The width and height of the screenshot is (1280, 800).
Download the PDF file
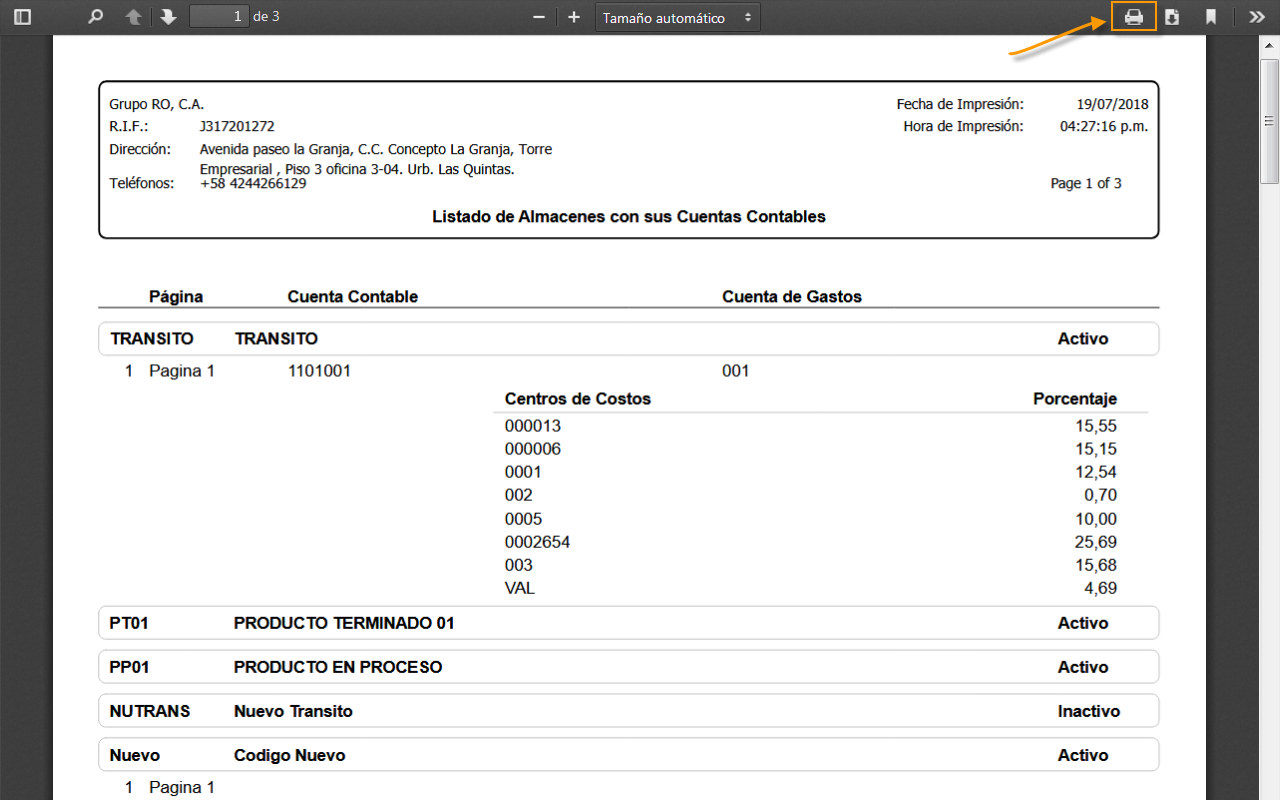pos(1172,17)
